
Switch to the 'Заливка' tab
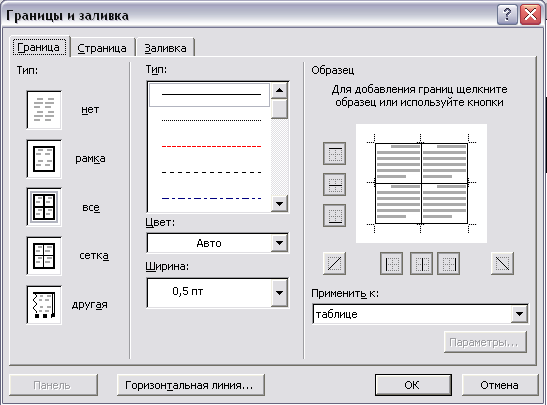point(165,48)
